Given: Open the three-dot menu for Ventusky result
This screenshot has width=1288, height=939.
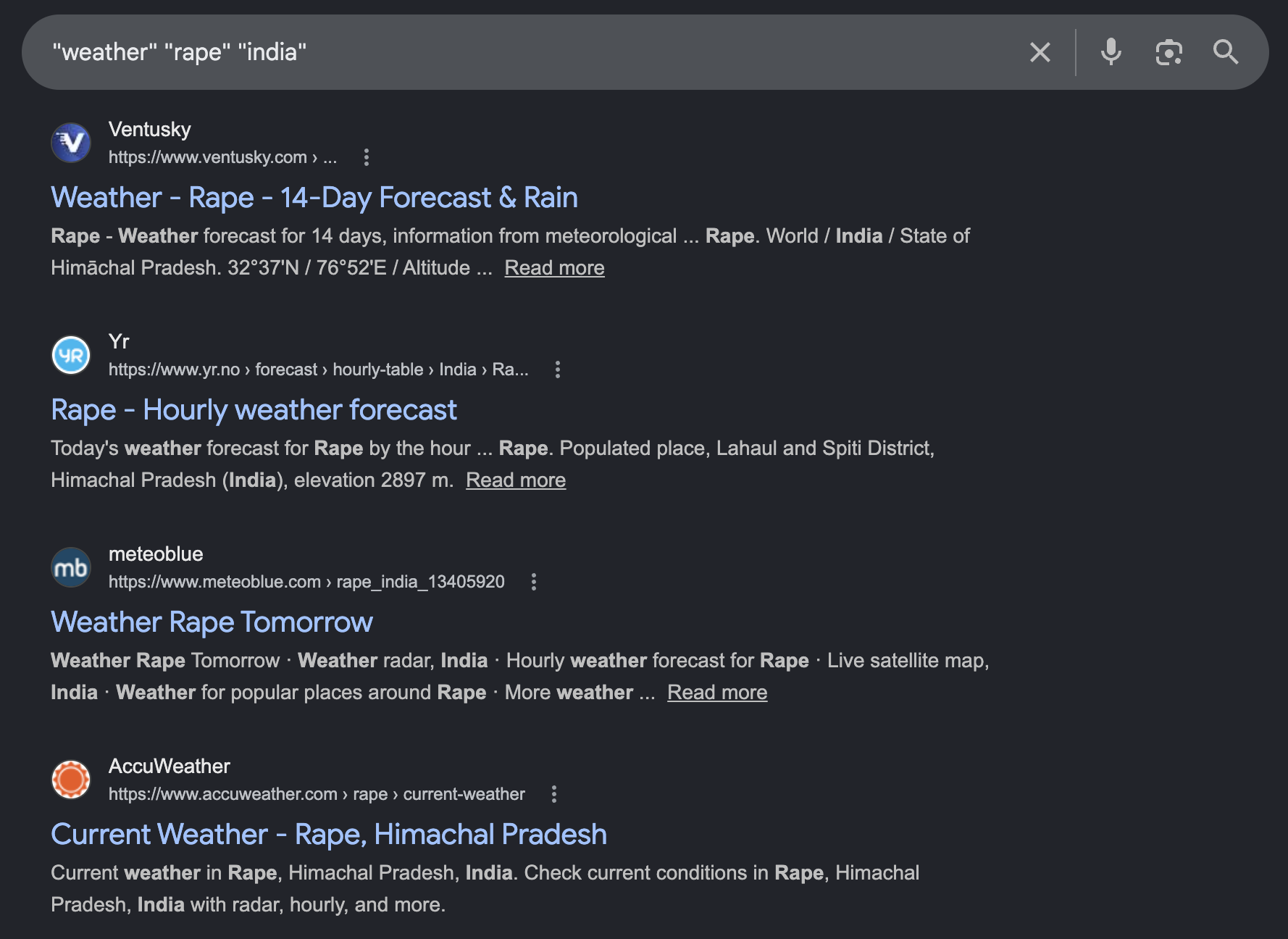Looking at the screenshot, I should click(x=367, y=157).
